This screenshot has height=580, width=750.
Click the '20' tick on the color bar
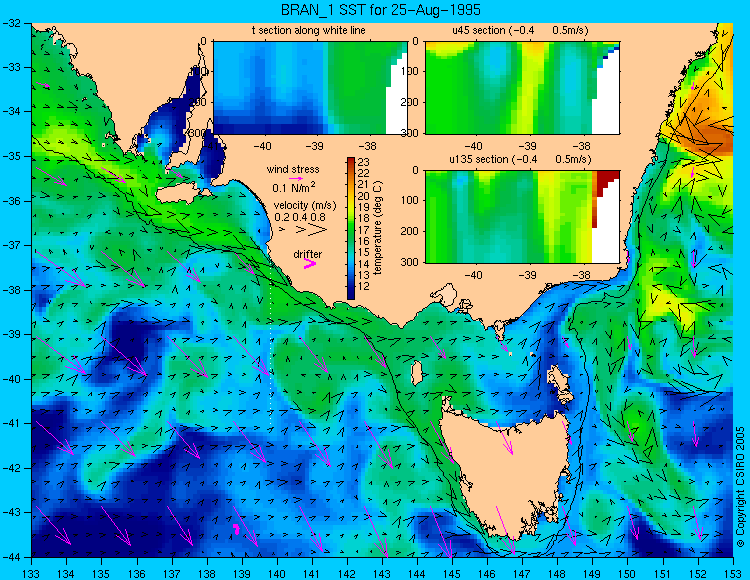tap(364, 196)
